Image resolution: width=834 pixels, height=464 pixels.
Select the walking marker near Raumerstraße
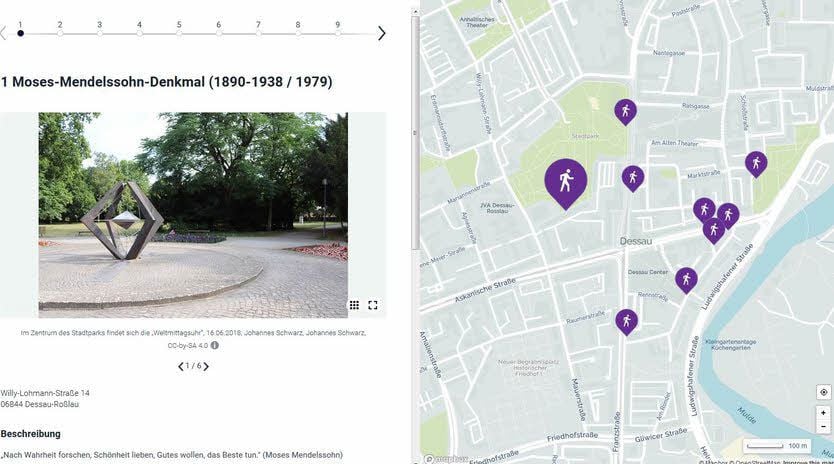click(627, 322)
